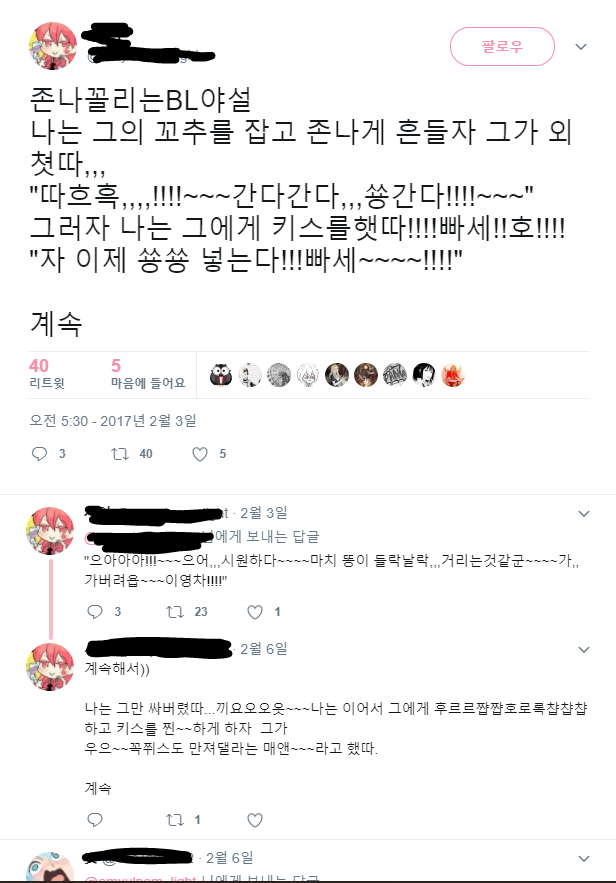616x883 pixels.
Task: Expand options chevron on 2월 3일 reply
Action: click(584, 514)
